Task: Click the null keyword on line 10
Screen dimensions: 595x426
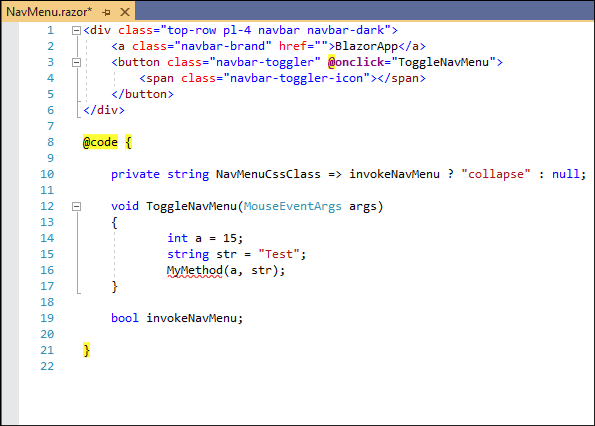Action: coord(566,174)
